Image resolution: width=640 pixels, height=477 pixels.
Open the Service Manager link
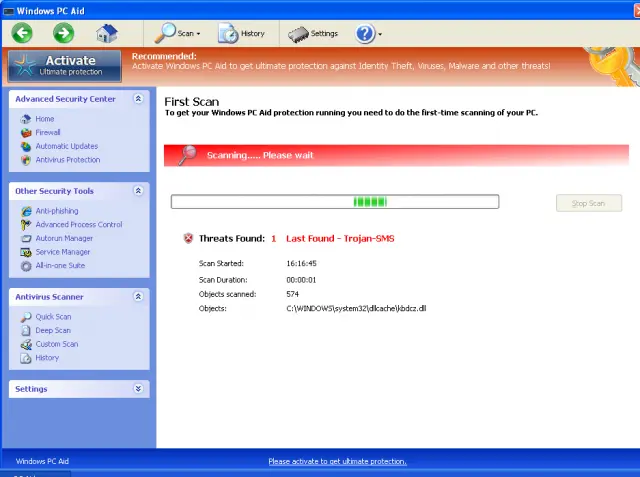62,252
